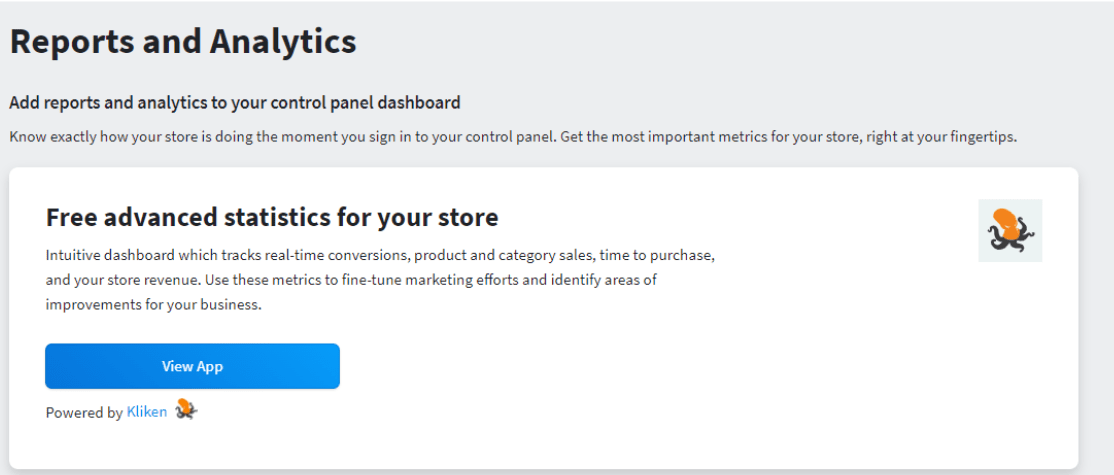Click the 'Intuitive dashboard which tracks' text line
The image size is (1114, 475).
click(380, 255)
